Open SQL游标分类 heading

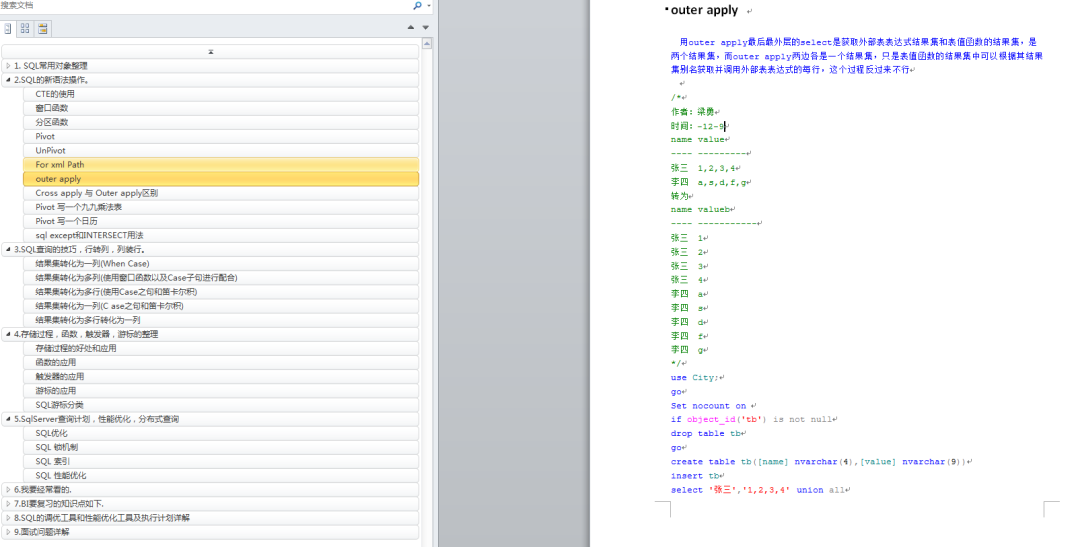click(x=220, y=404)
